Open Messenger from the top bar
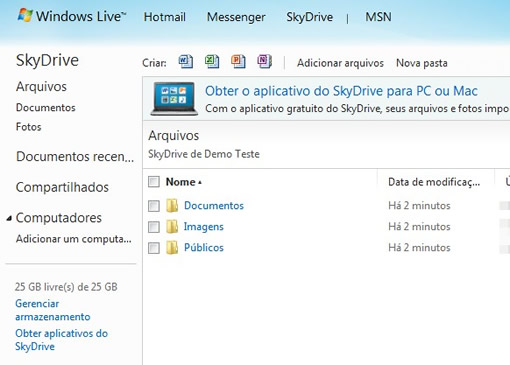 coord(236,17)
